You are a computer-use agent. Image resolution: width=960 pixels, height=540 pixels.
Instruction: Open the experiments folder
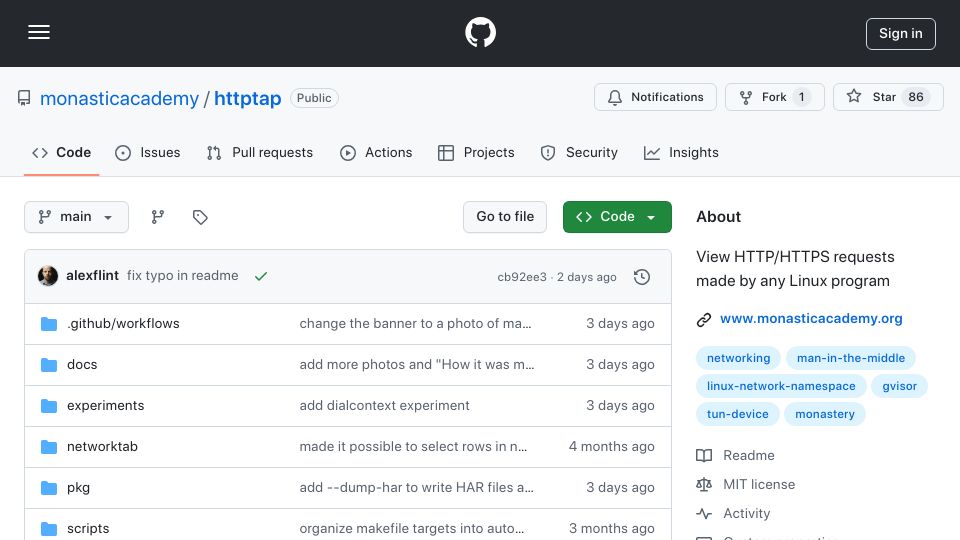click(105, 405)
